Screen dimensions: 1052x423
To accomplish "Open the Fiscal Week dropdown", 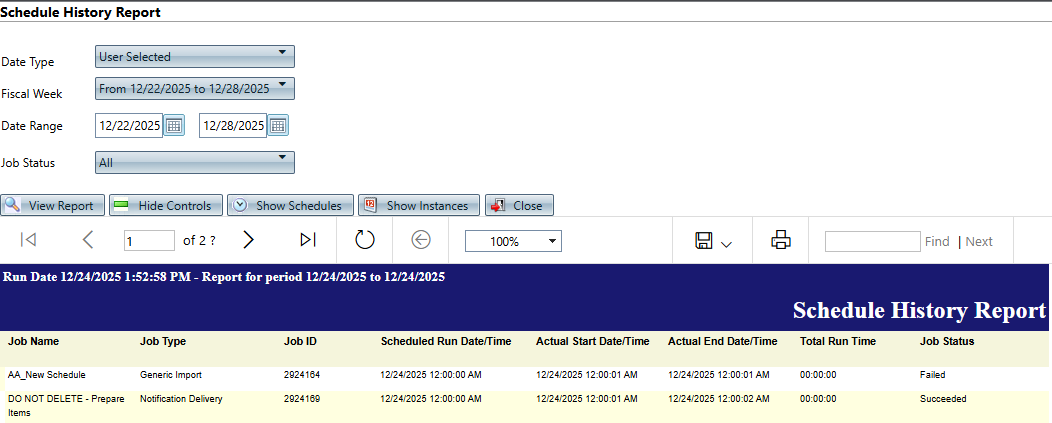I will 195,89.
